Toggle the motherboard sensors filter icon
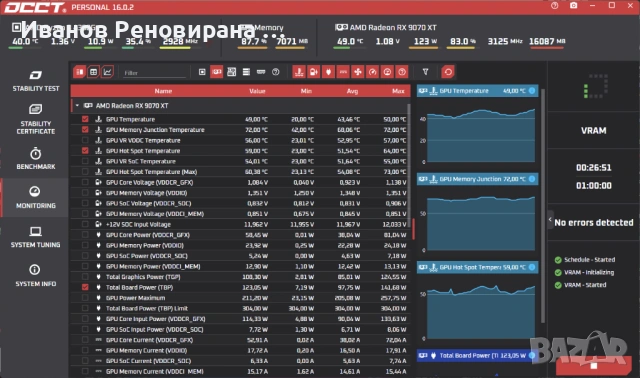This screenshot has height=378, width=640. tap(231, 72)
